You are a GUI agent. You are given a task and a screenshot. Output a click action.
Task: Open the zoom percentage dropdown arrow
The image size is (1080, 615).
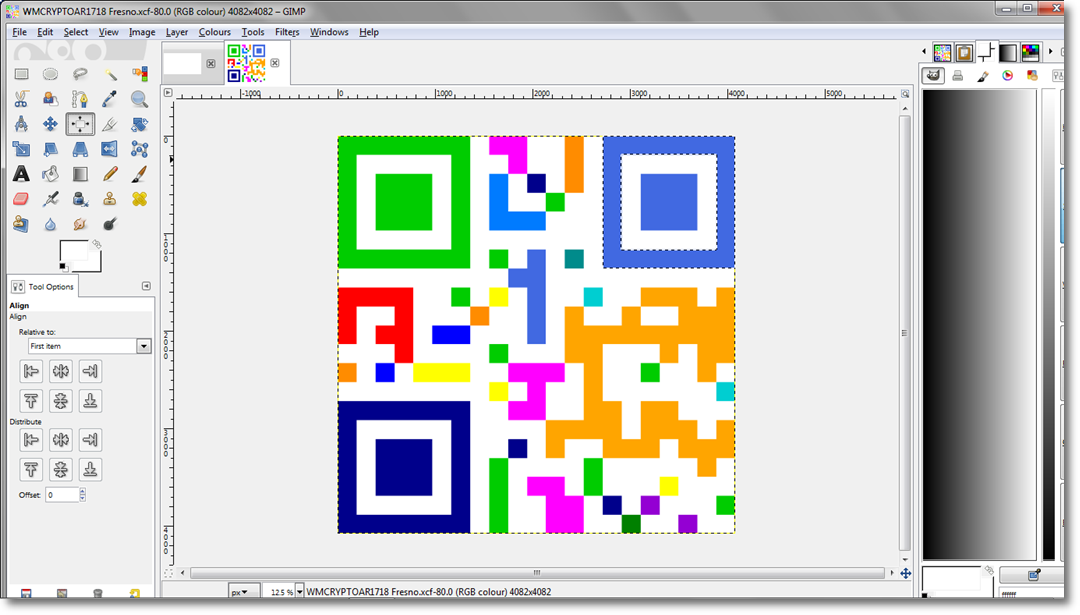pos(299,592)
